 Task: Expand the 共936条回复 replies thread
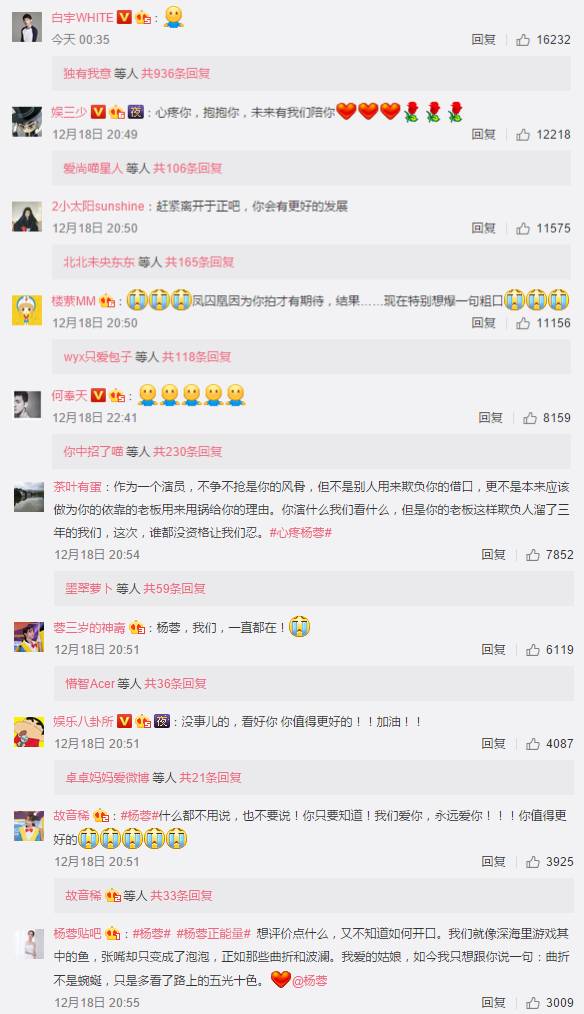[176, 73]
